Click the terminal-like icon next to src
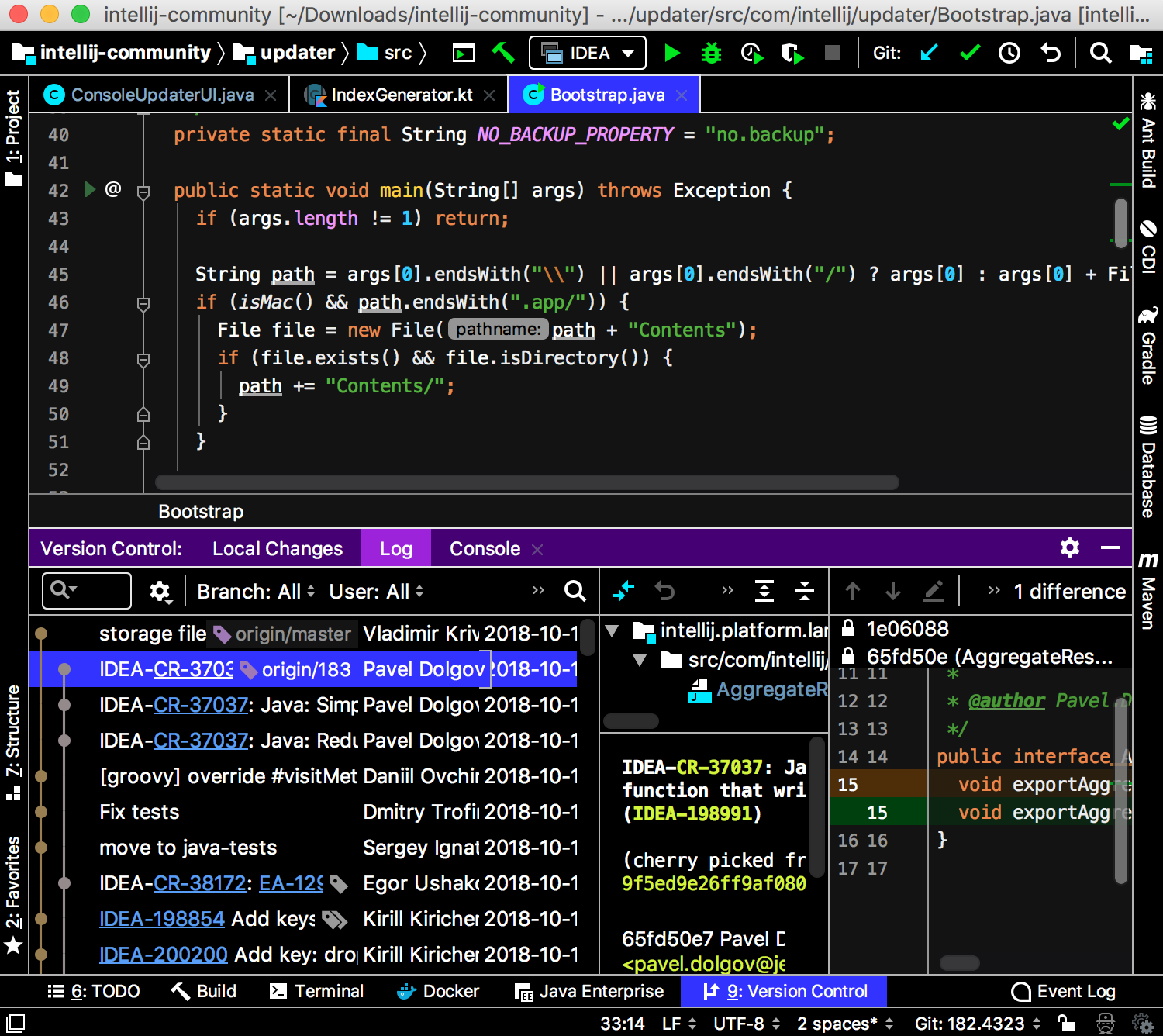Screen dimensions: 1163x1036 464,53
